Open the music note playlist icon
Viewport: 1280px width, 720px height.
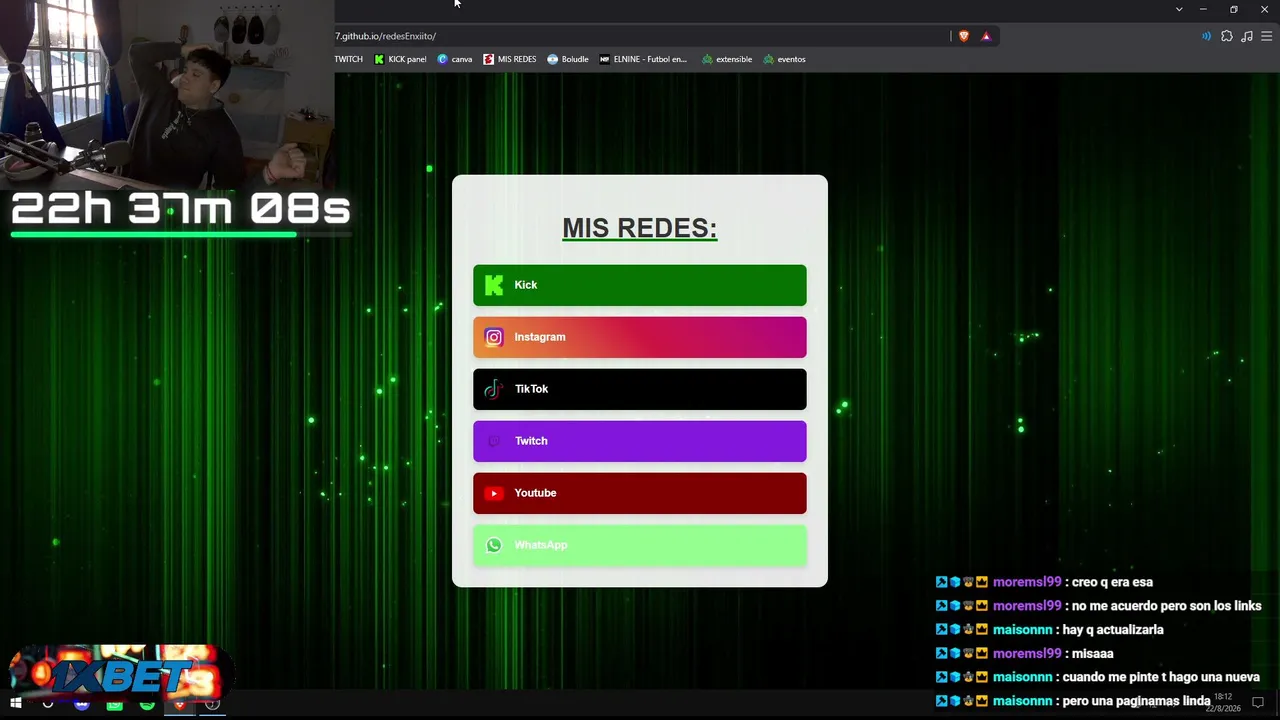(x=1247, y=36)
